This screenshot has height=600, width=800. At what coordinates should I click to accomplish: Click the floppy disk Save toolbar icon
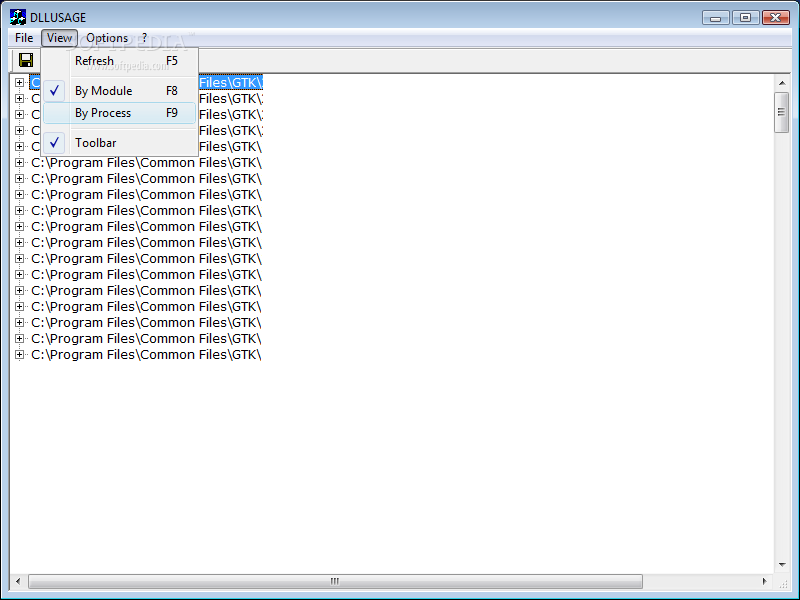(x=26, y=60)
